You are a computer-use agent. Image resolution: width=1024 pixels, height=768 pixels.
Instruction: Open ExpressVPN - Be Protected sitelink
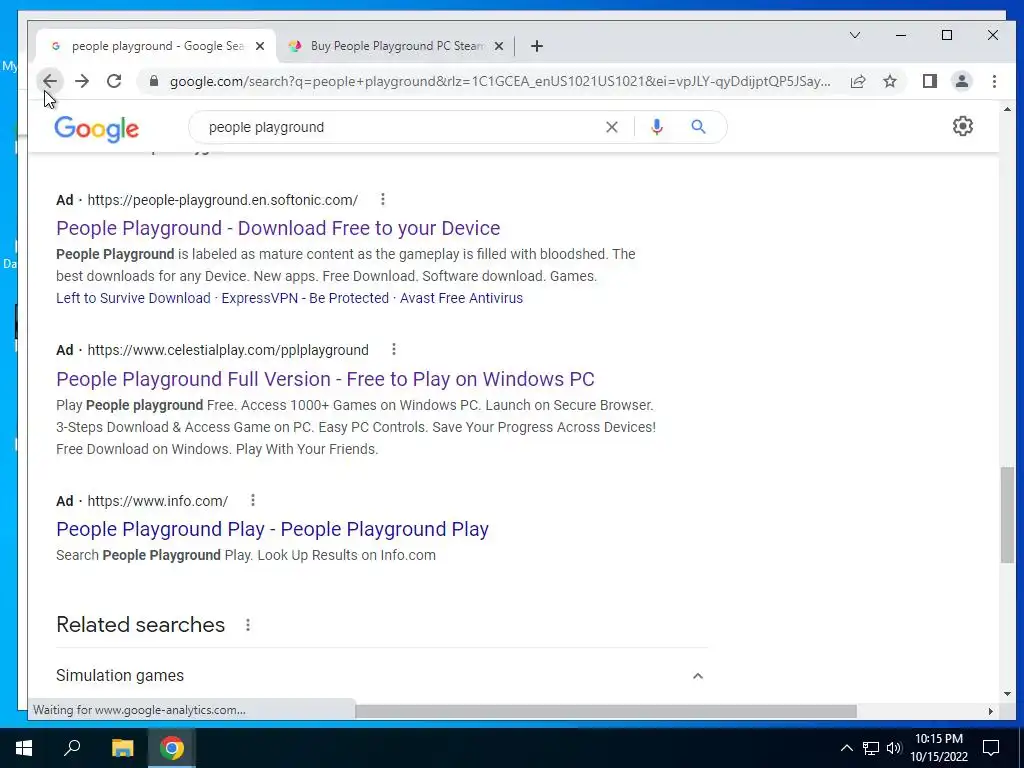point(305,298)
